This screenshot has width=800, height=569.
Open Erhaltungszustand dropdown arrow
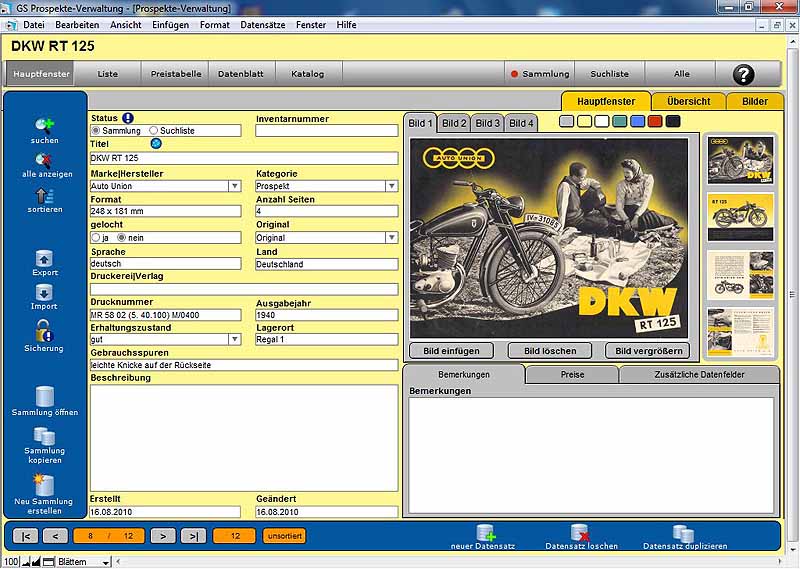coord(235,339)
